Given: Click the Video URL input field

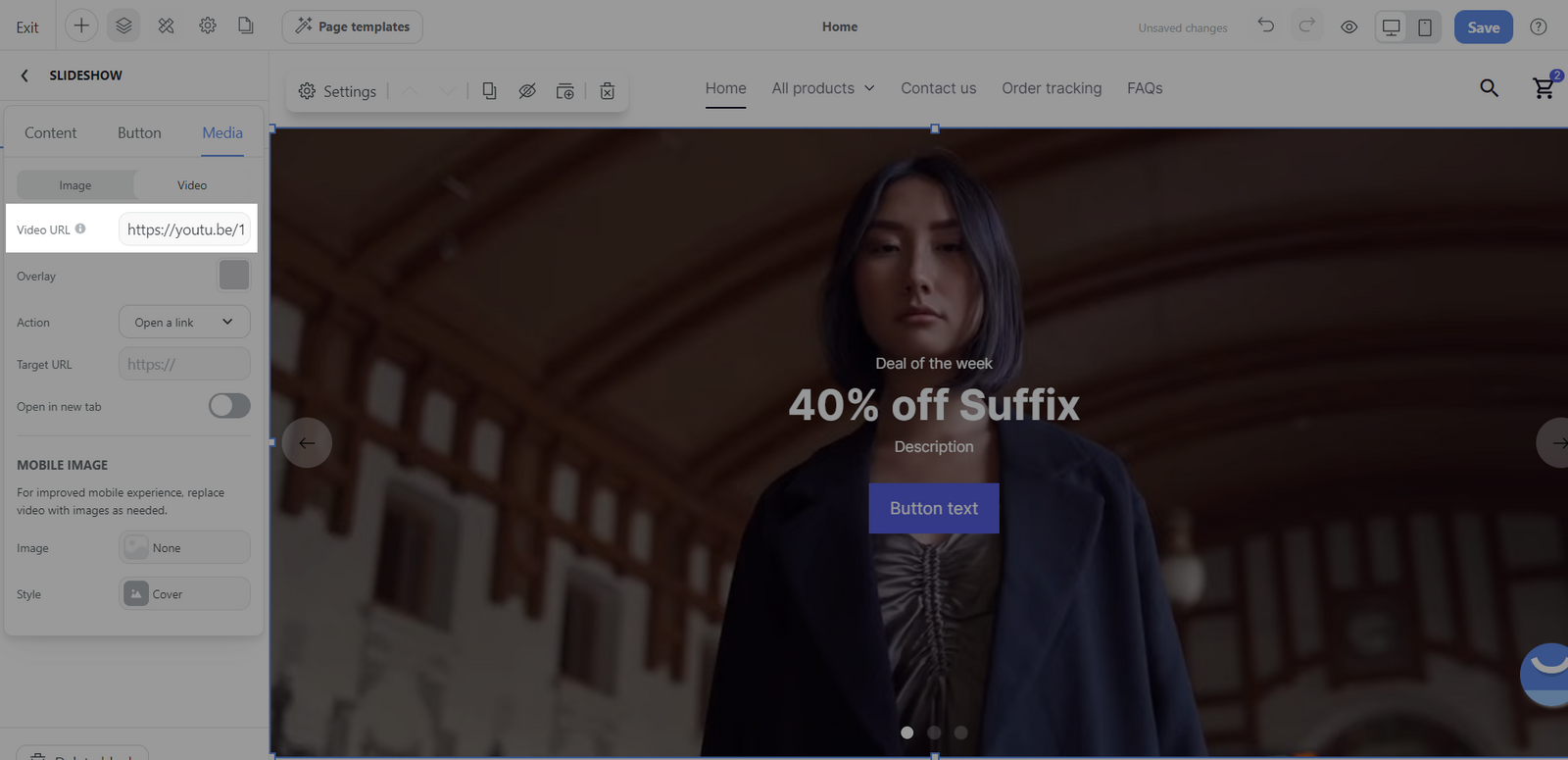Looking at the screenshot, I should [x=184, y=229].
